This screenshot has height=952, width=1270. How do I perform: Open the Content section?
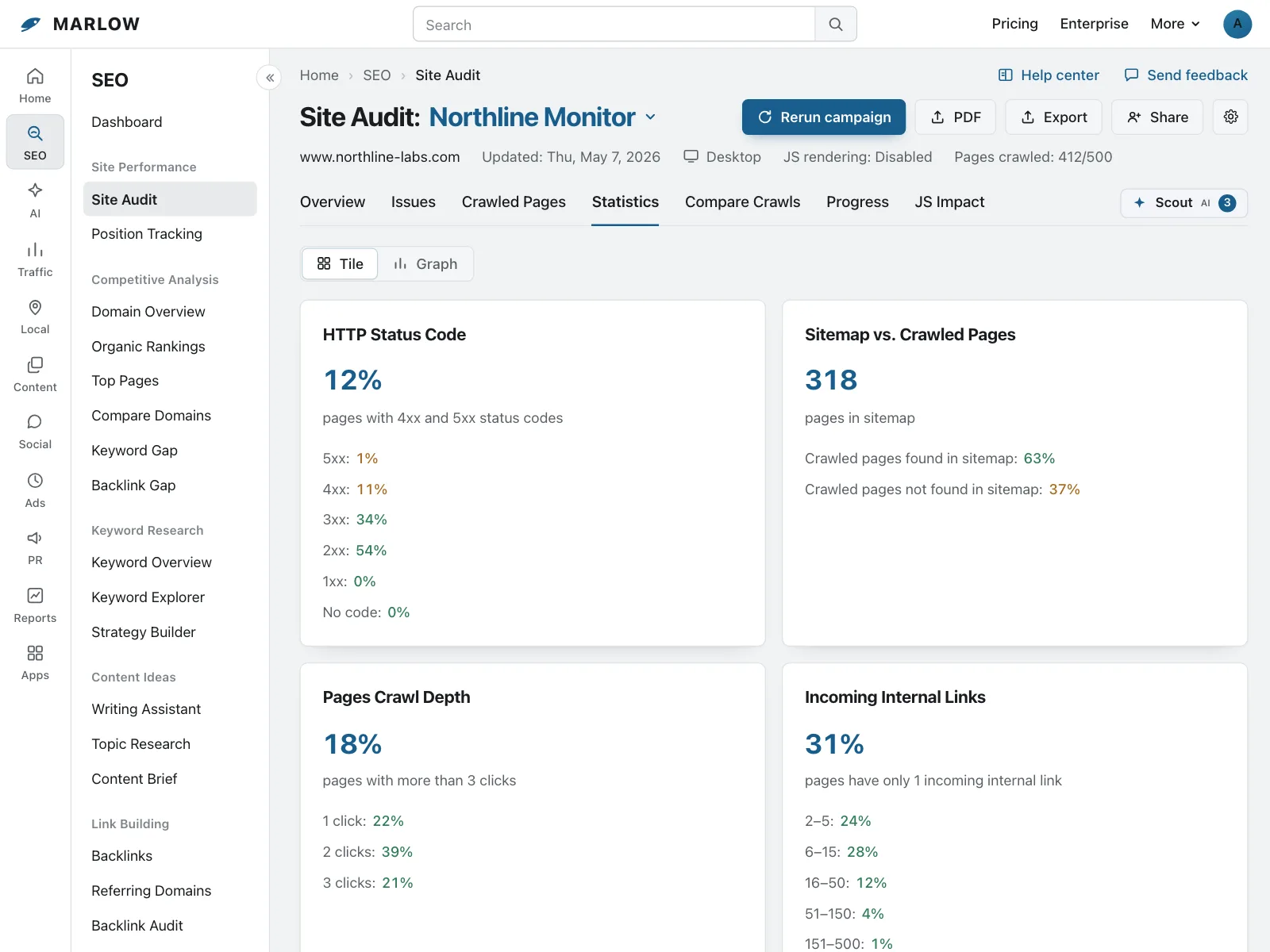[35, 374]
